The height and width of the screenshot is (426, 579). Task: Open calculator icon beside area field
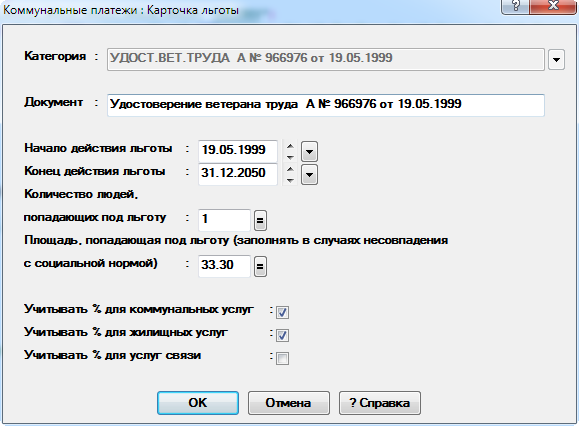[260, 266]
